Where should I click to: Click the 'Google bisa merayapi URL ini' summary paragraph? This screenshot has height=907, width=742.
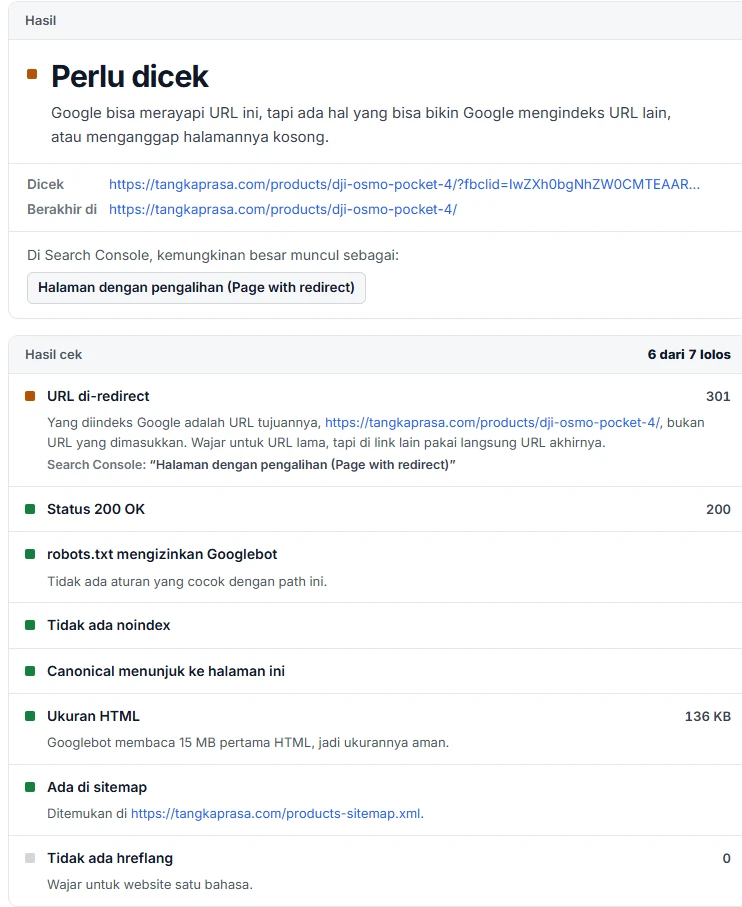click(361, 125)
